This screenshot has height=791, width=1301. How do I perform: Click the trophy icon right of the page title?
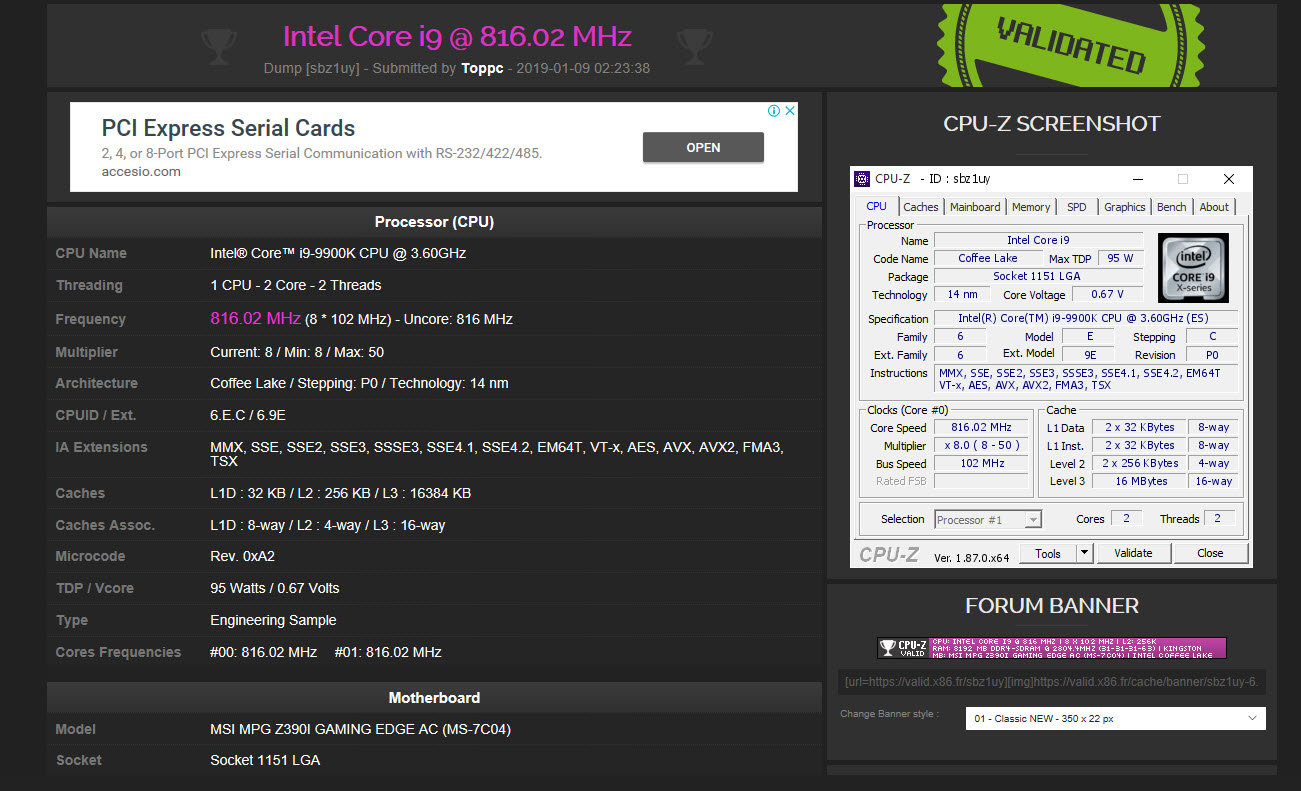695,44
